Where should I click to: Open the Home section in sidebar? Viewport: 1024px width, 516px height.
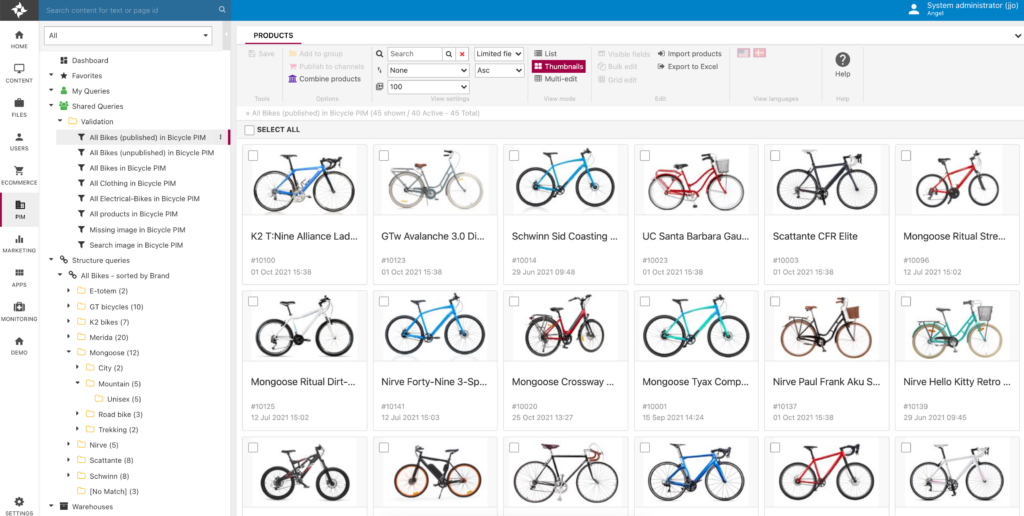tap(19, 39)
